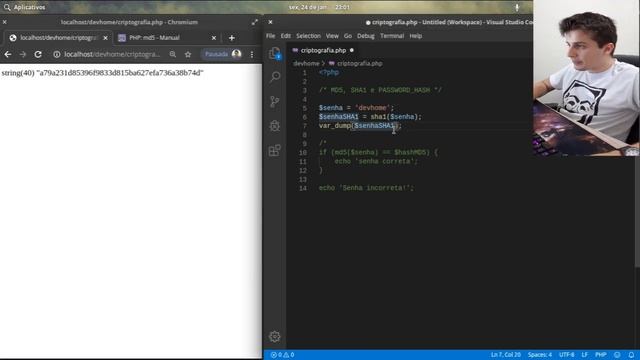This screenshot has width=640, height=360.
Task: Reload the localhost page
Action: point(38,54)
